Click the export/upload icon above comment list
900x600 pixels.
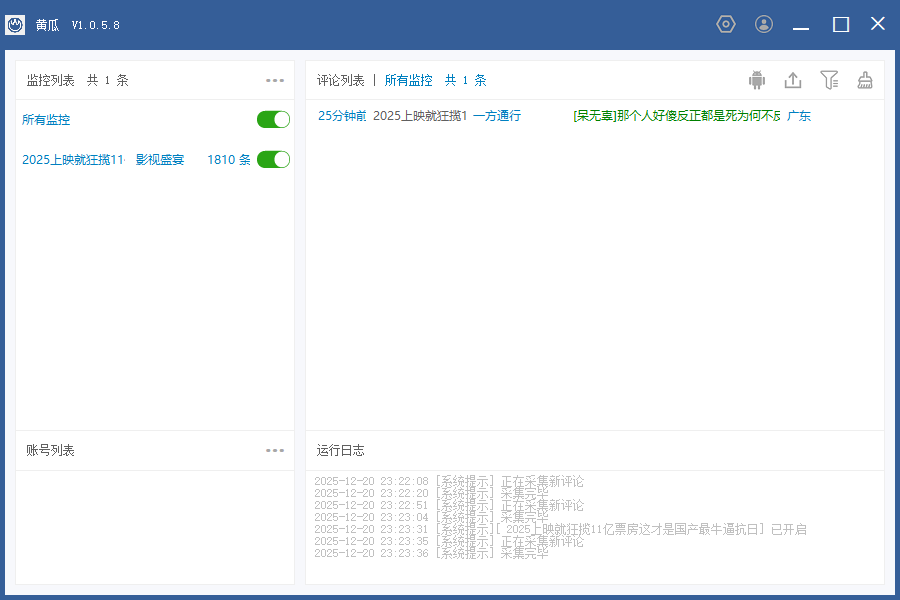[x=793, y=80]
